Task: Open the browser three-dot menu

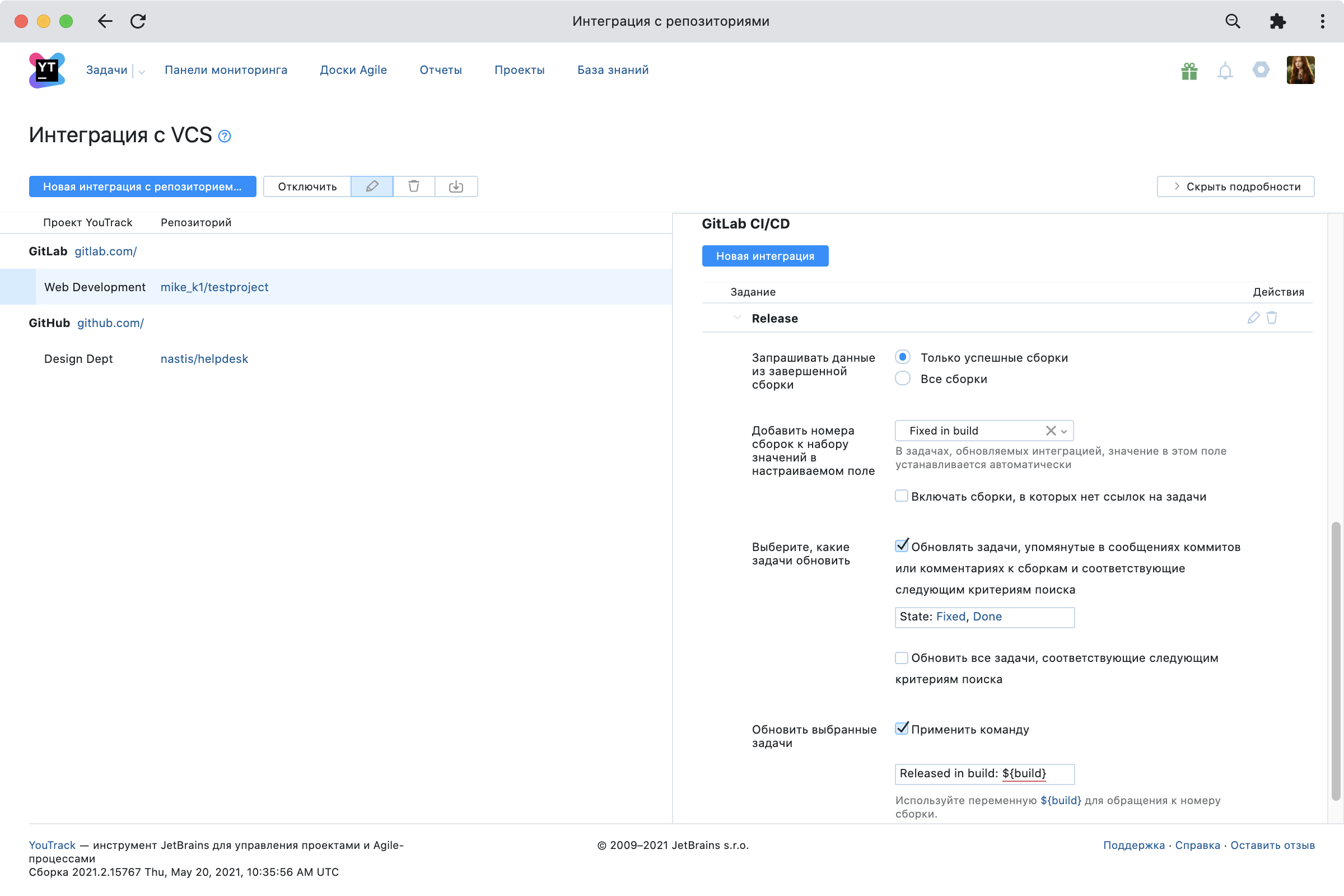Action: tap(1322, 21)
